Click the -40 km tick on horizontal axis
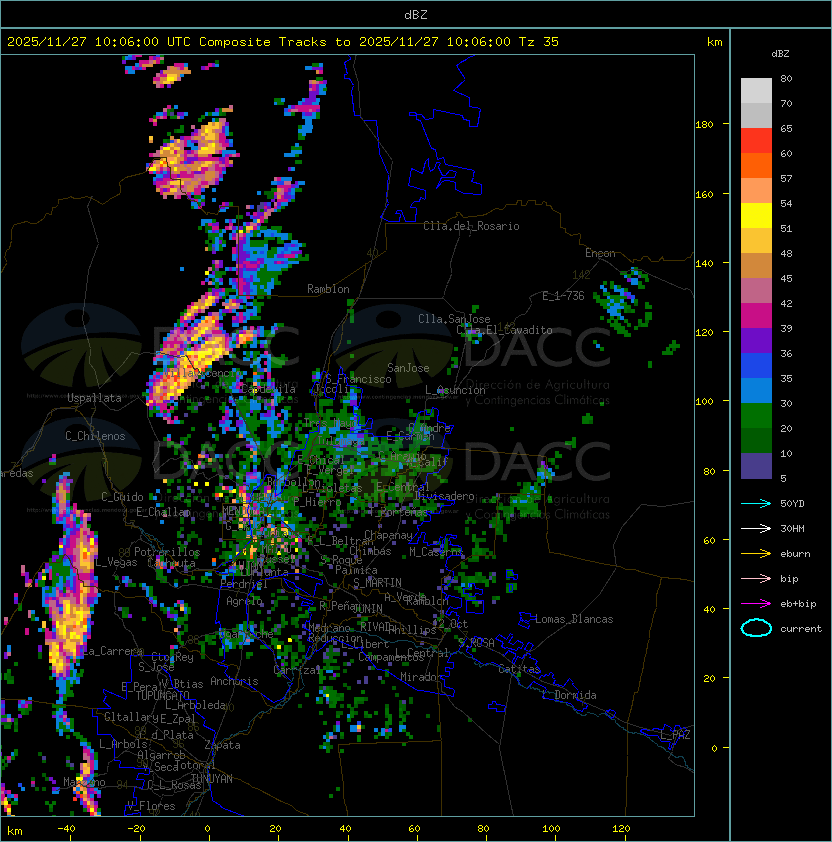 67,829
